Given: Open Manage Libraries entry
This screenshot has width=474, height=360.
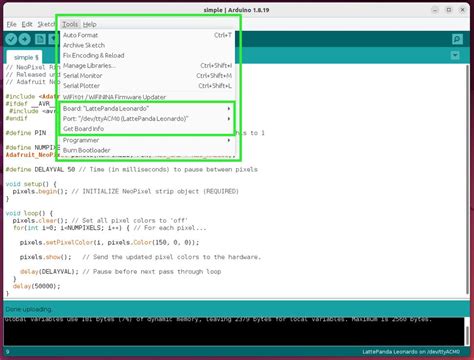Looking at the screenshot, I should pyautogui.click(x=147, y=66).
